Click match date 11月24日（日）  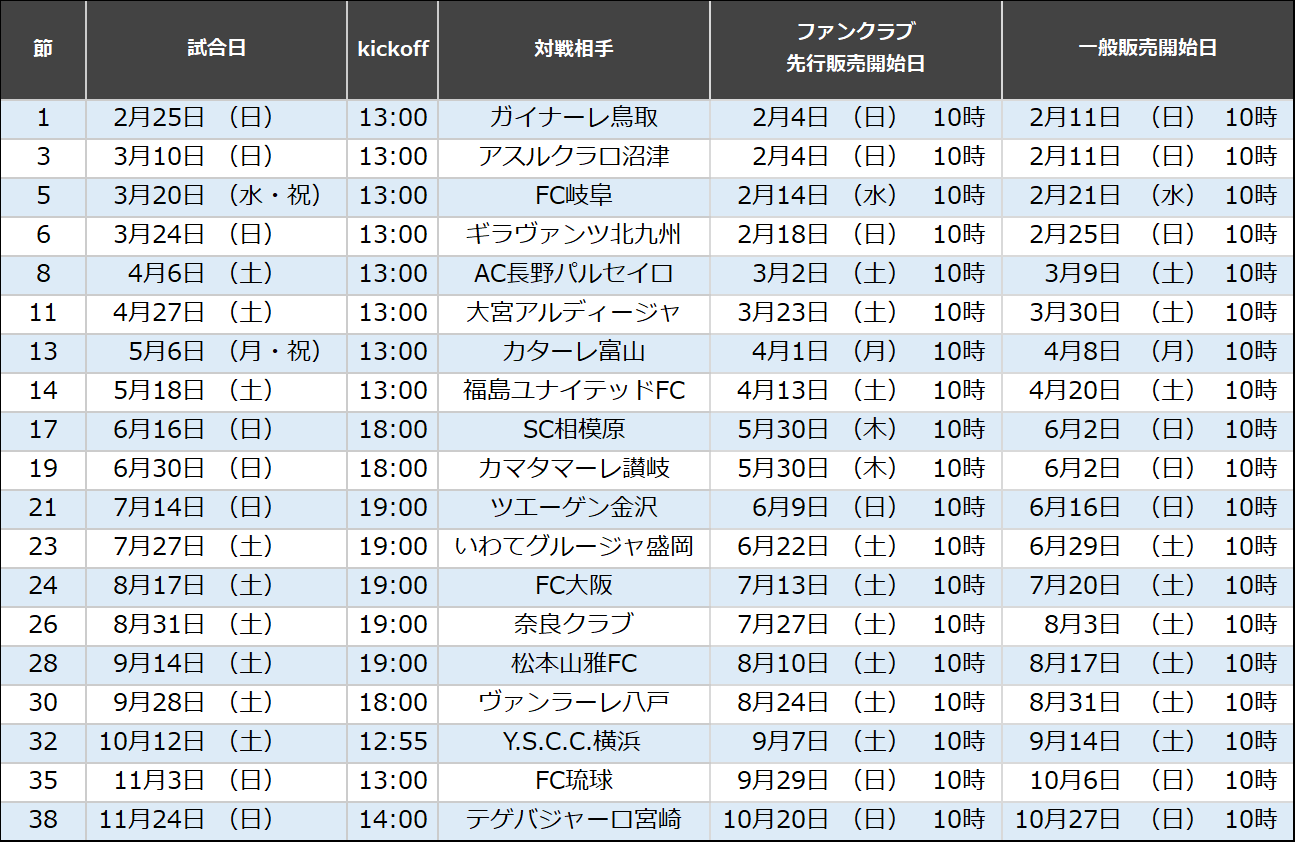pyautogui.click(x=187, y=820)
